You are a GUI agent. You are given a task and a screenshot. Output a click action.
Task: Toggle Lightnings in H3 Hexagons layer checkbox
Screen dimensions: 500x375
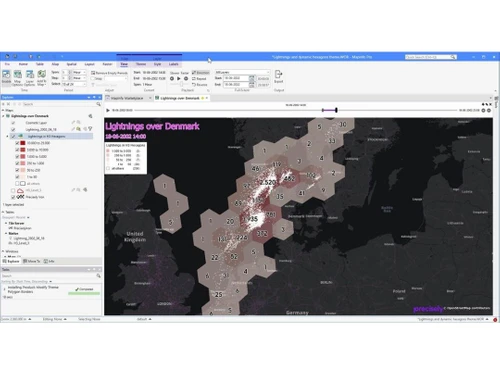pos(13,136)
